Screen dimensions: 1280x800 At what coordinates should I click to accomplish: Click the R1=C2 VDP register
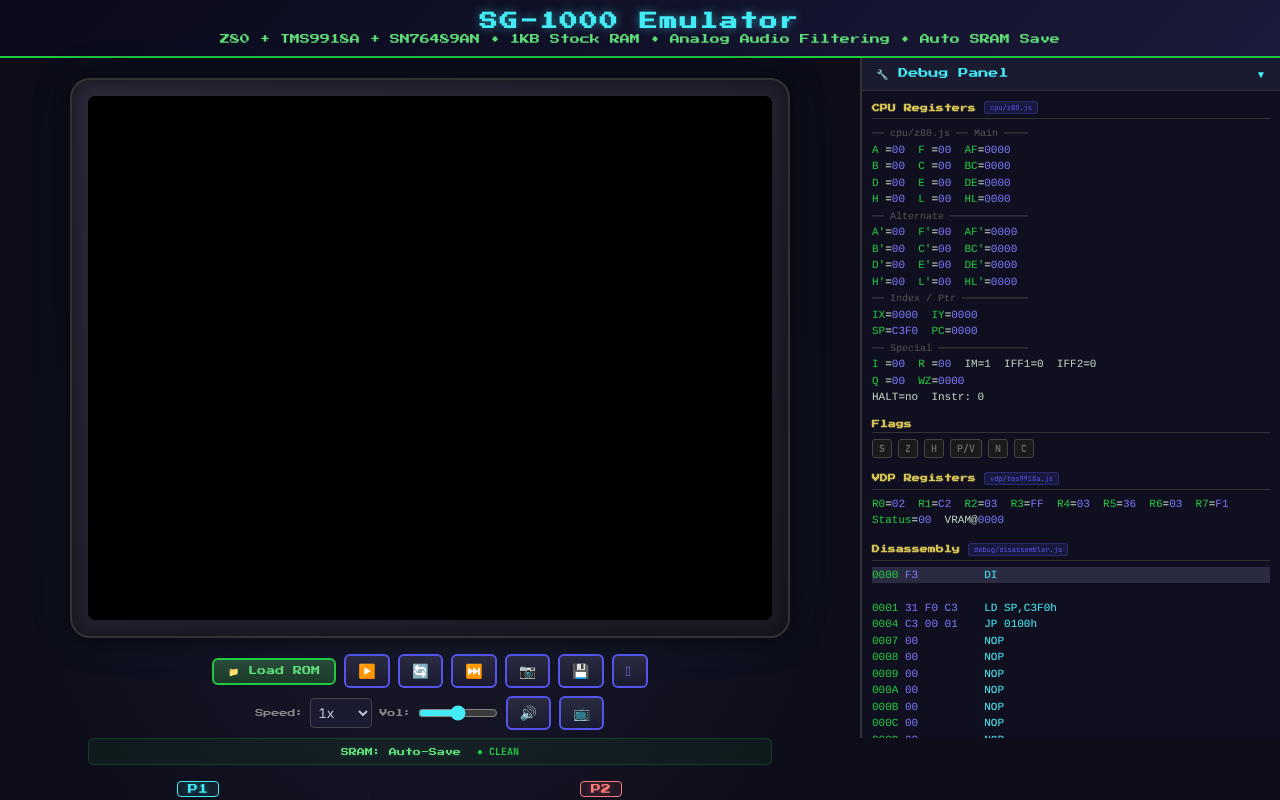tap(935, 504)
